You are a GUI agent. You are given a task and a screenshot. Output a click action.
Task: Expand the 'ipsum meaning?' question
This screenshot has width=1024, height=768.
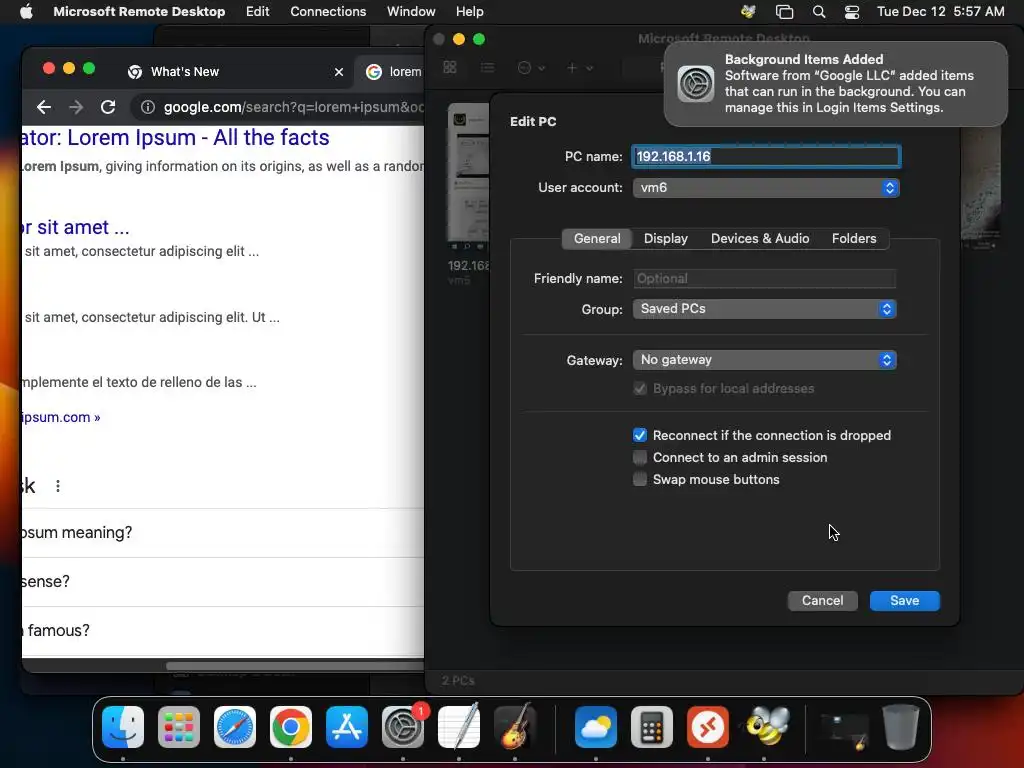point(223,533)
